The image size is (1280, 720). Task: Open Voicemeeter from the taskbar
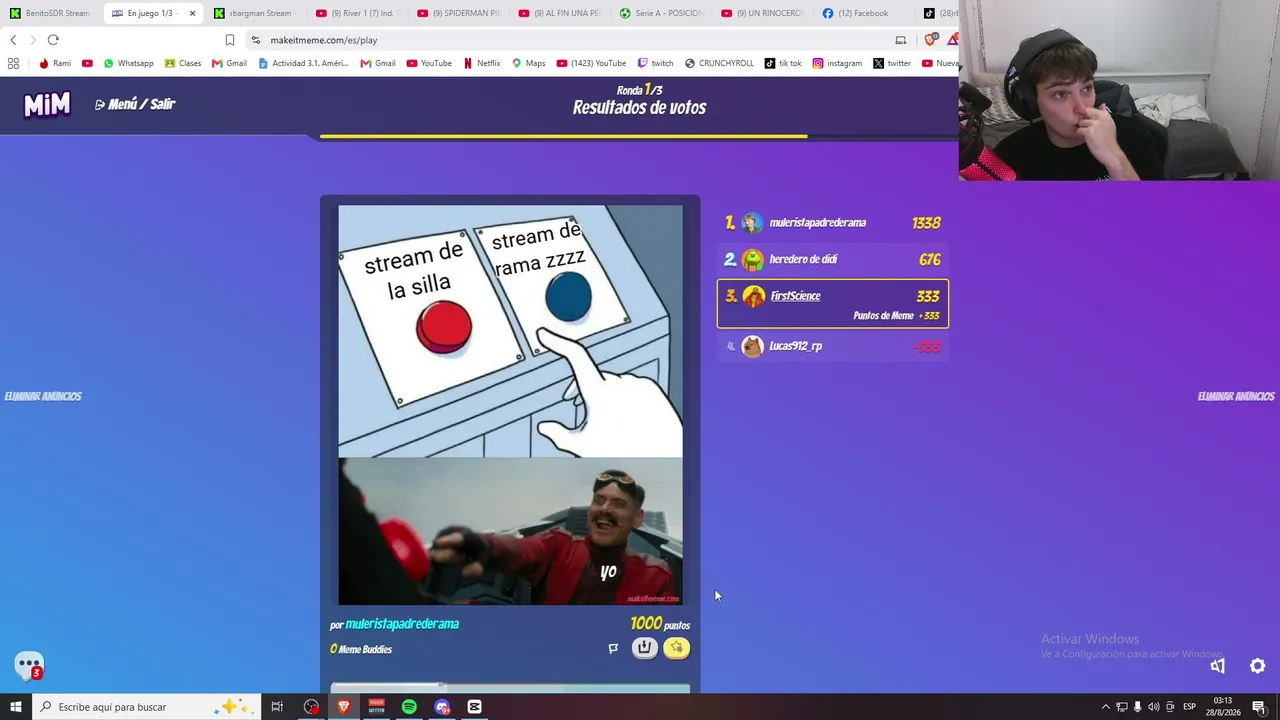coord(377,707)
